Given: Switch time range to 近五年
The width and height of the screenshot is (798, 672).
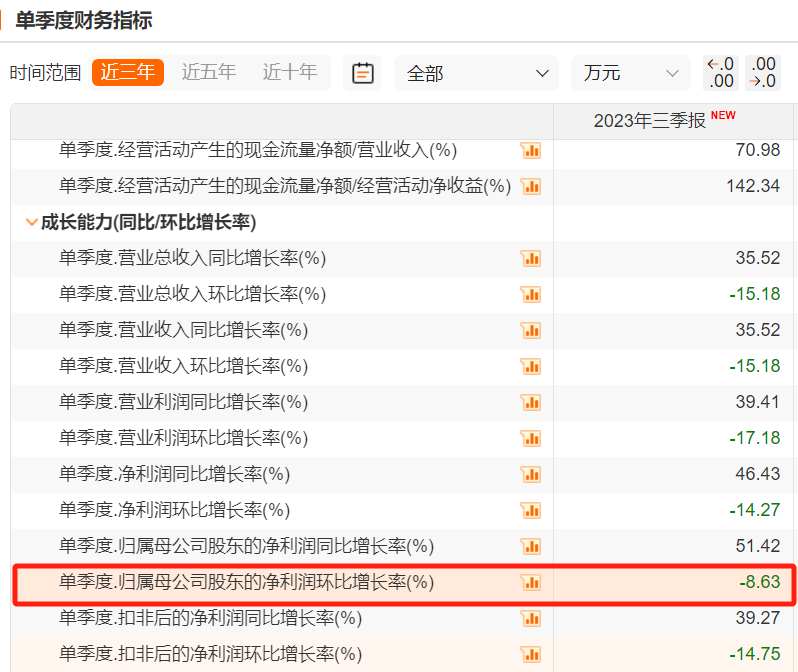Looking at the screenshot, I should [209, 72].
